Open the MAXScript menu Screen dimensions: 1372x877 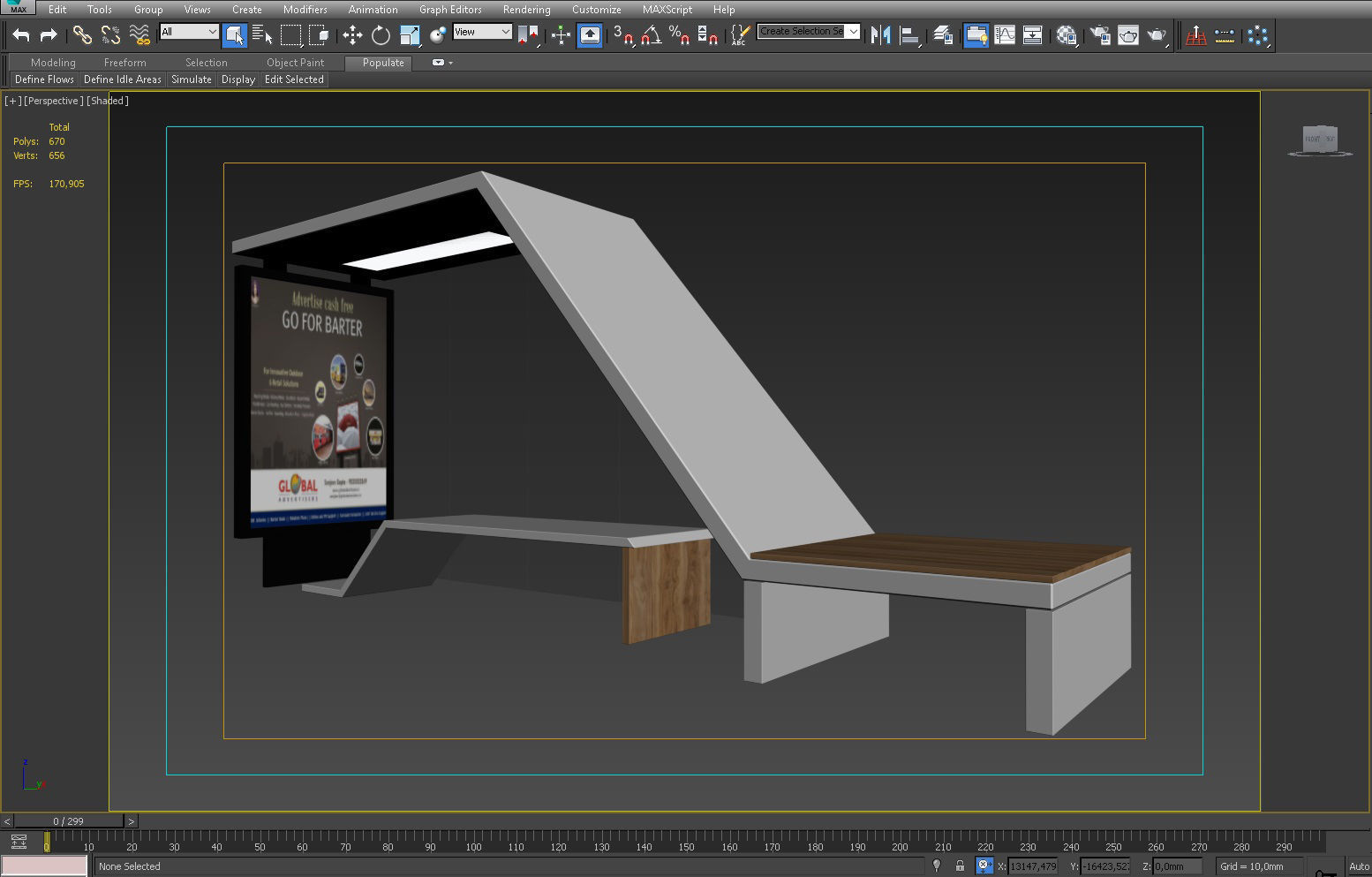pos(667,10)
